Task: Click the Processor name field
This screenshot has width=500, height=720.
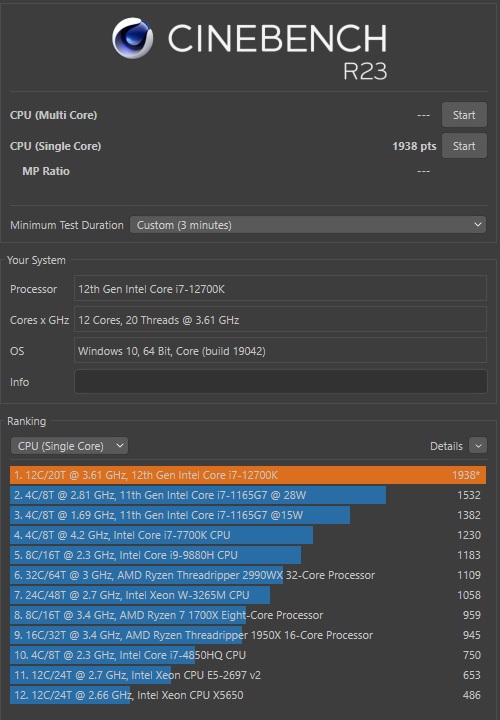Action: tap(281, 289)
